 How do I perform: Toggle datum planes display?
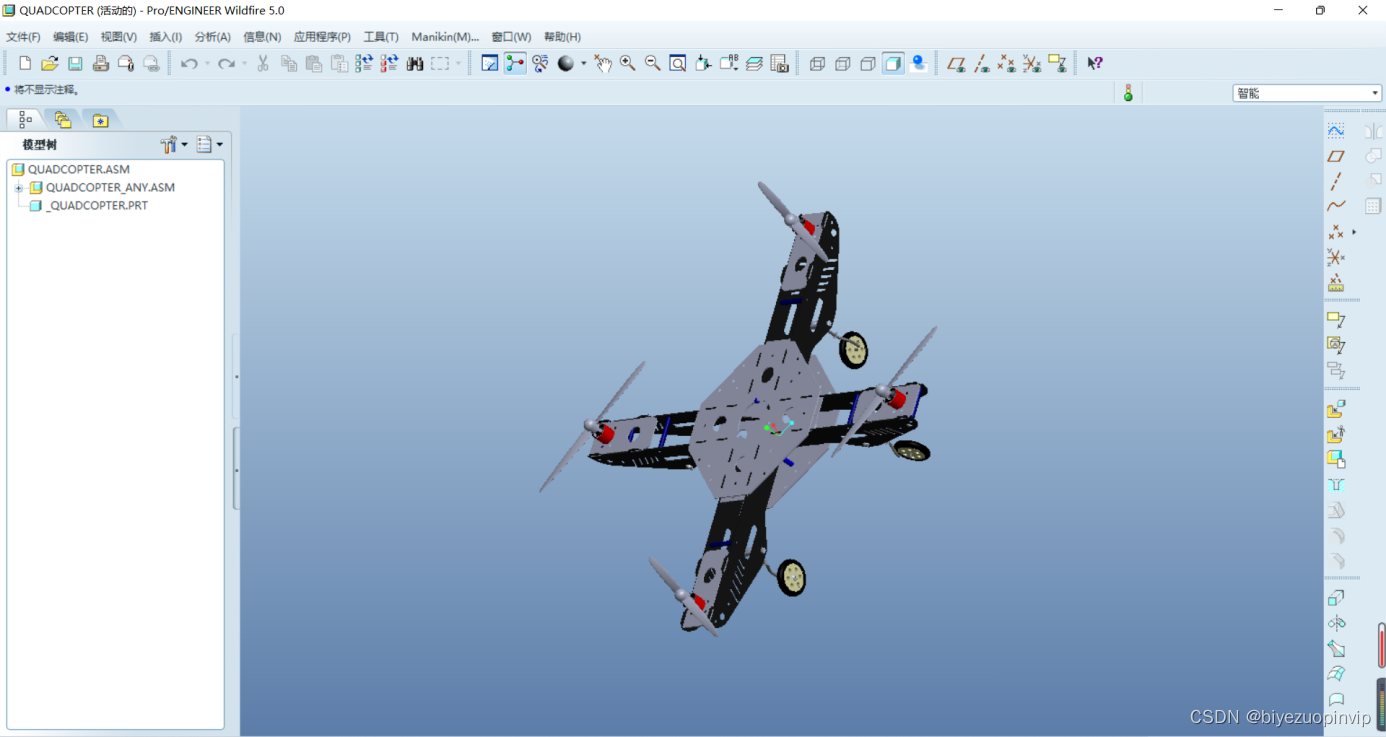[x=956, y=63]
